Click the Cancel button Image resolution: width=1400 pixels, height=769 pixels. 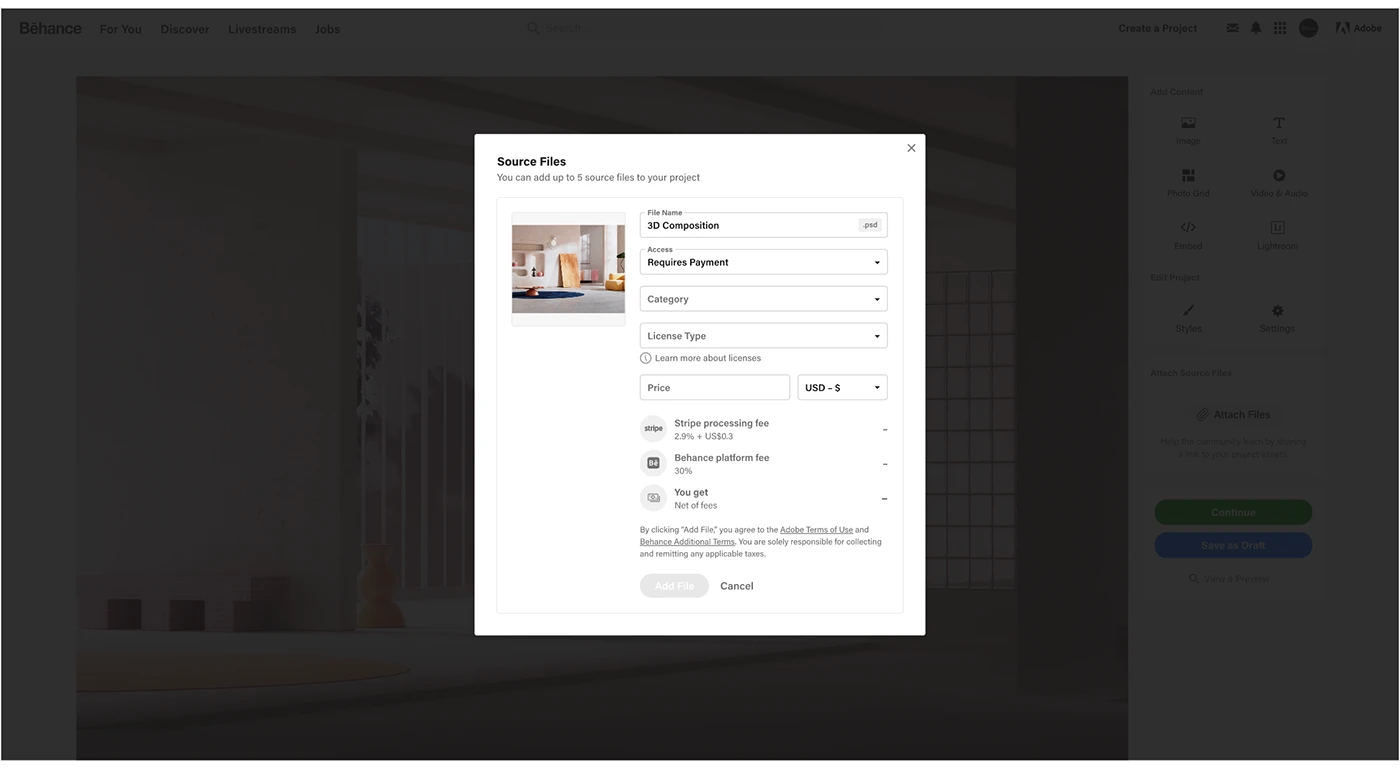(x=737, y=586)
